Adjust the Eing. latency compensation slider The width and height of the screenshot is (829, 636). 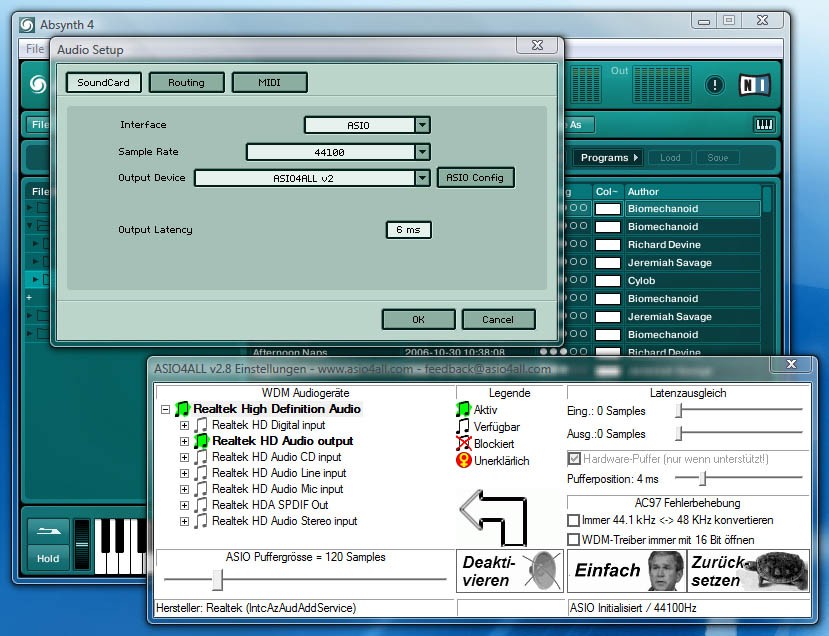click(x=679, y=410)
